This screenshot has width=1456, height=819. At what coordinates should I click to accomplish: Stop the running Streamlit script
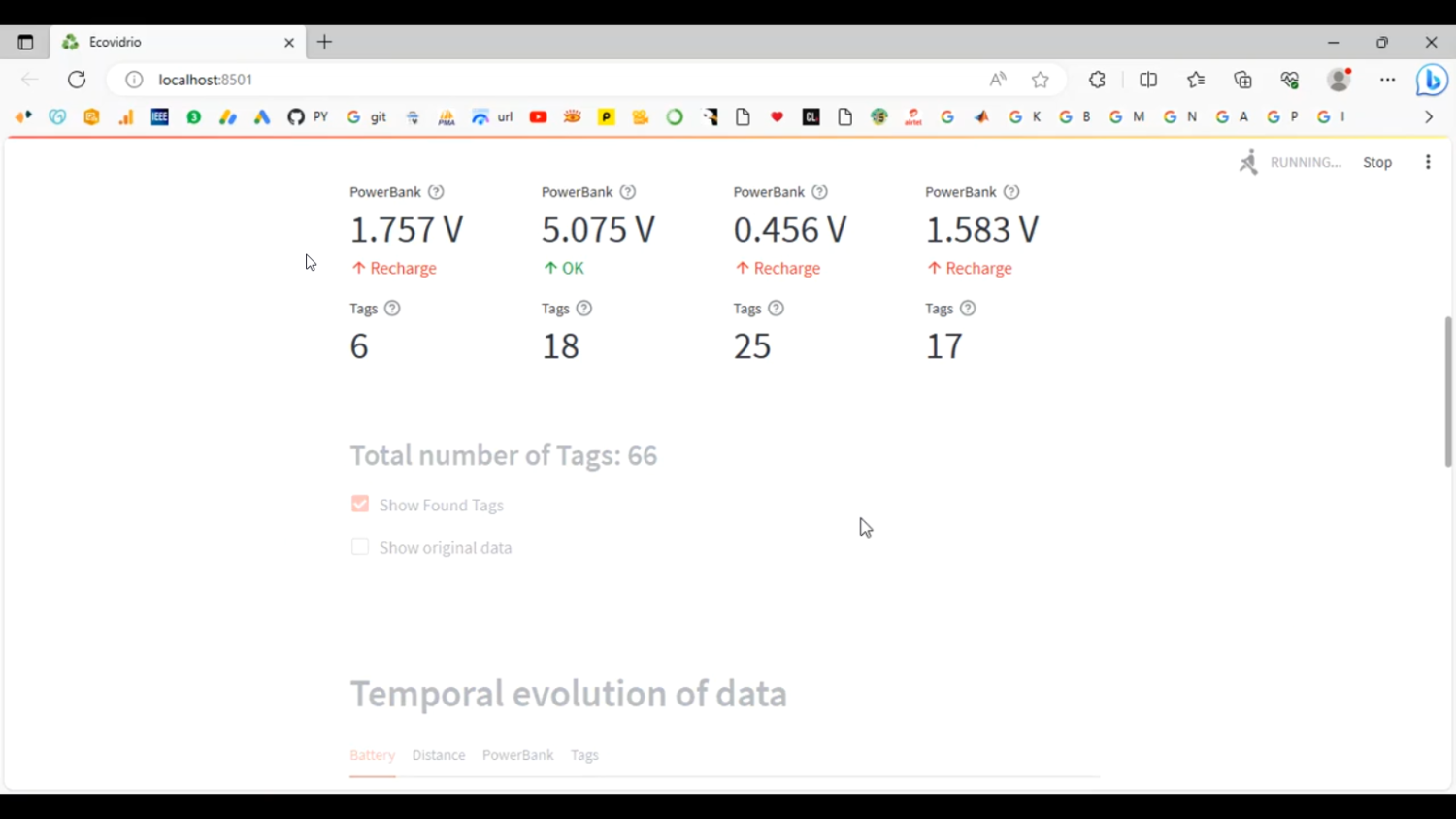[1377, 162]
